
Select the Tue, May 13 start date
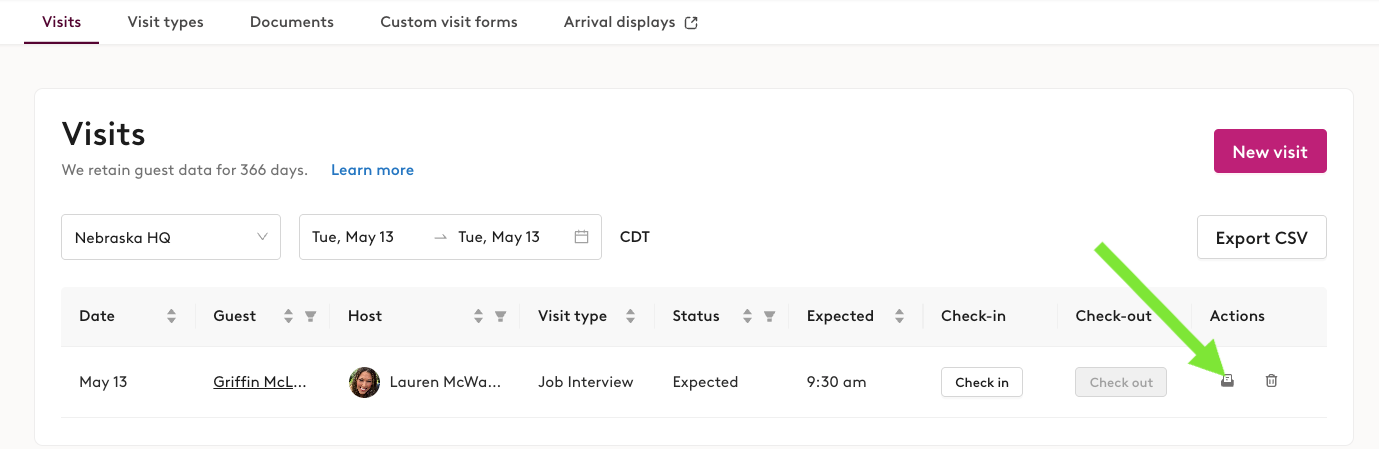353,237
